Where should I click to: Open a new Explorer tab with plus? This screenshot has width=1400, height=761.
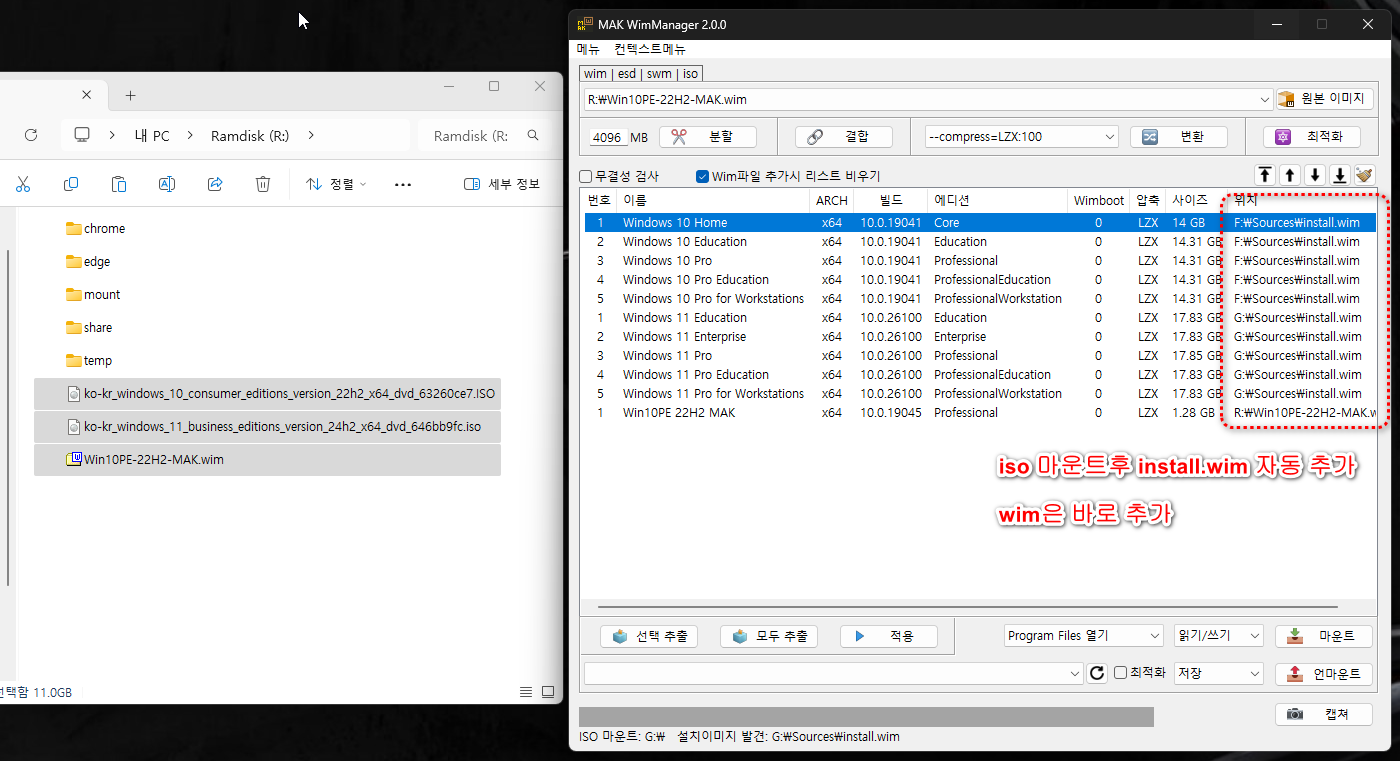point(130,96)
